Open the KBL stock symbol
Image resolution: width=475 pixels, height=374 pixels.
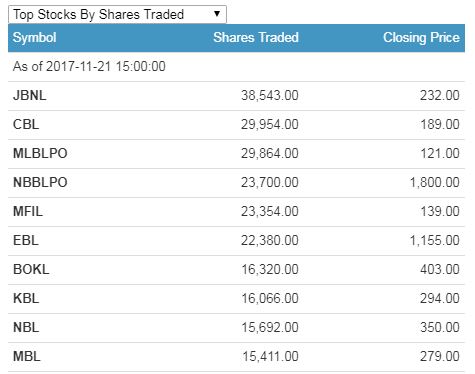pos(26,299)
